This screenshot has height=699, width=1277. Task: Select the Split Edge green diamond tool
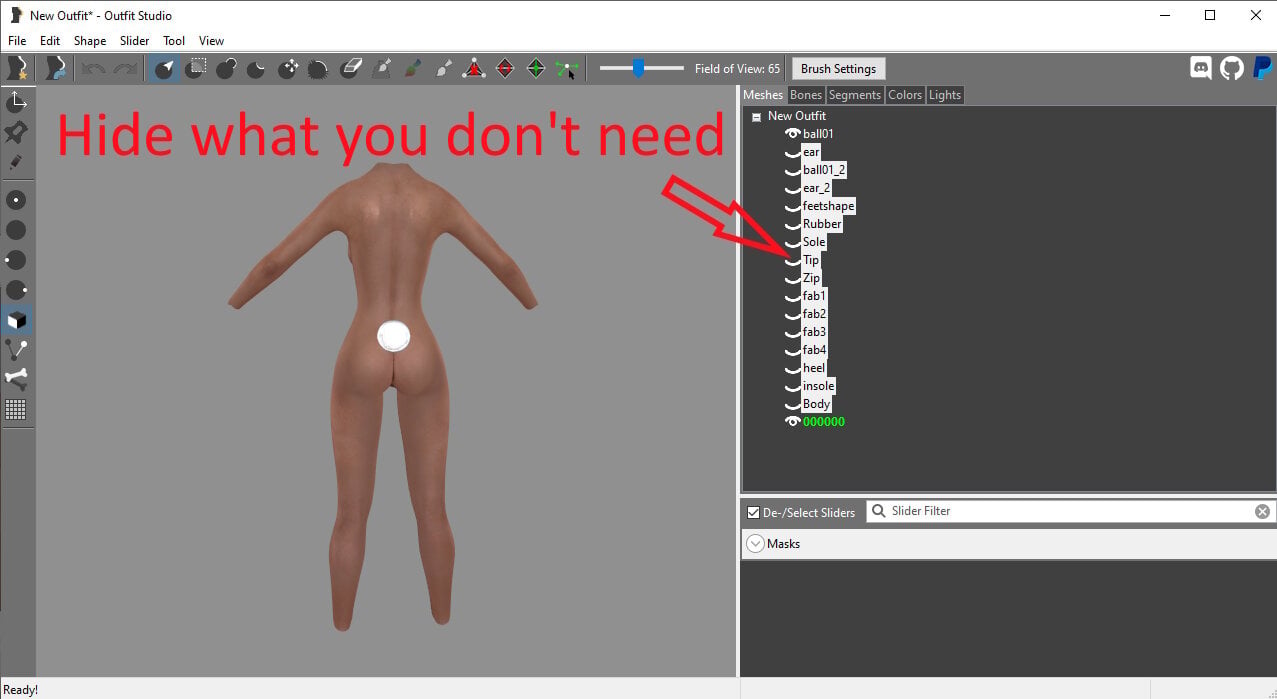[536, 69]
